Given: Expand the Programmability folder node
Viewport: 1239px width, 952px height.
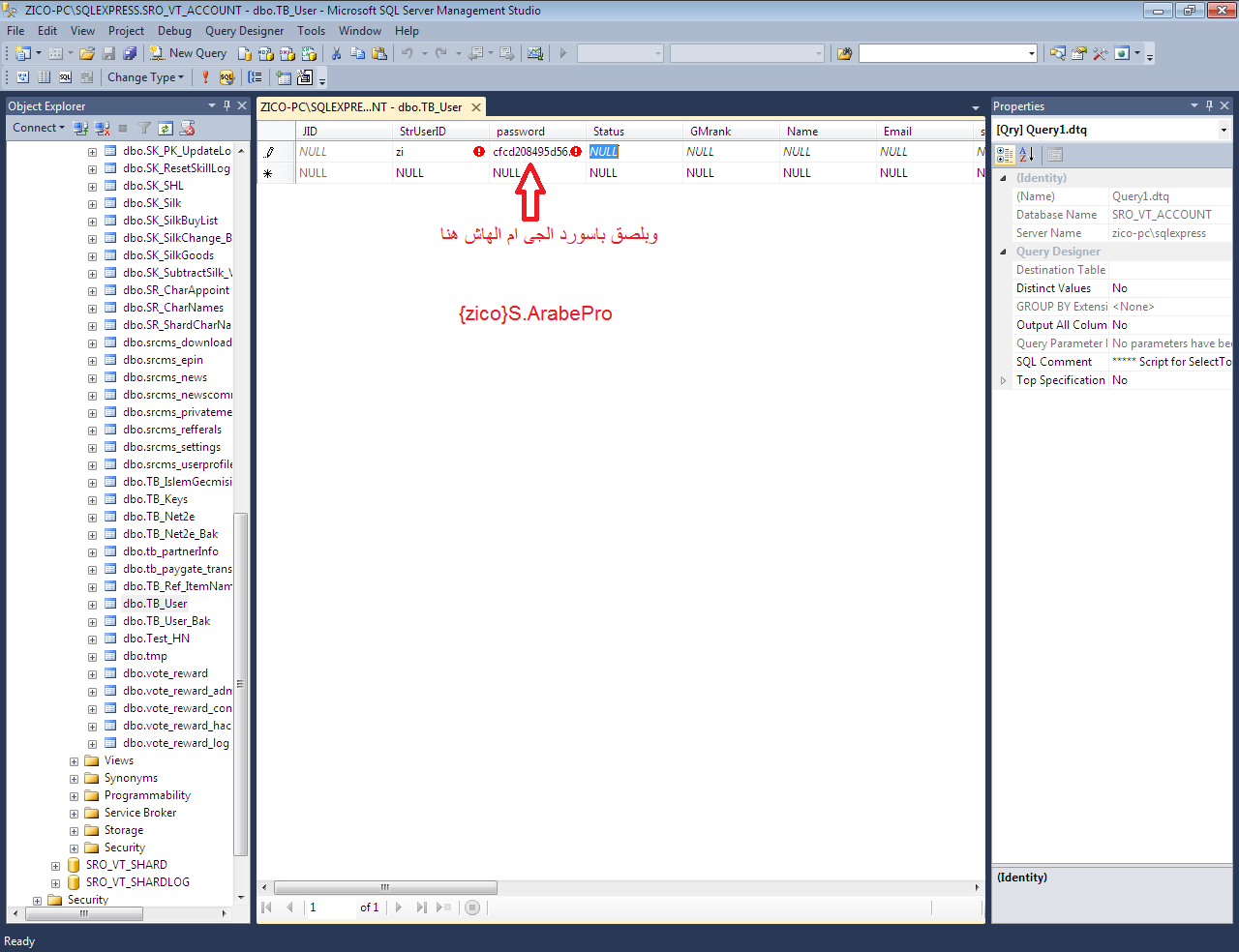Looking at the screenshot, I should point(74,796).
